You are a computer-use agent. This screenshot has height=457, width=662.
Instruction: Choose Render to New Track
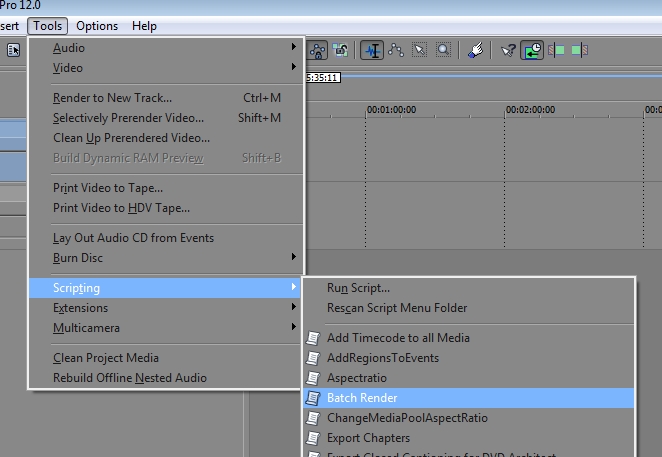pos(112,98)
